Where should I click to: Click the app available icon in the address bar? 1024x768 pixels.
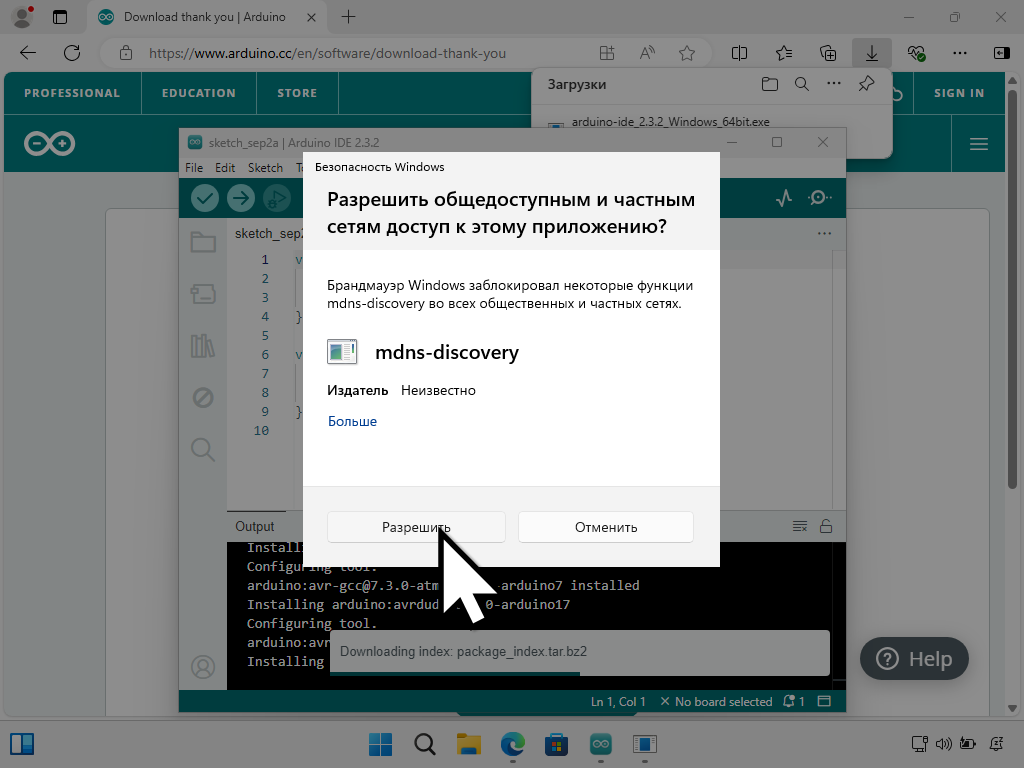pos(607,53)
